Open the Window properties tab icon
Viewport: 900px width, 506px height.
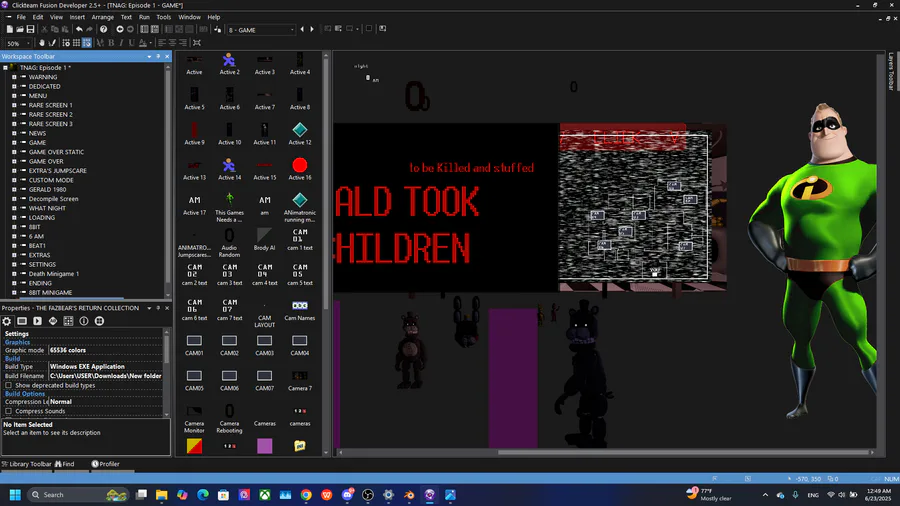pyautogui.click(x=22, y=321)
